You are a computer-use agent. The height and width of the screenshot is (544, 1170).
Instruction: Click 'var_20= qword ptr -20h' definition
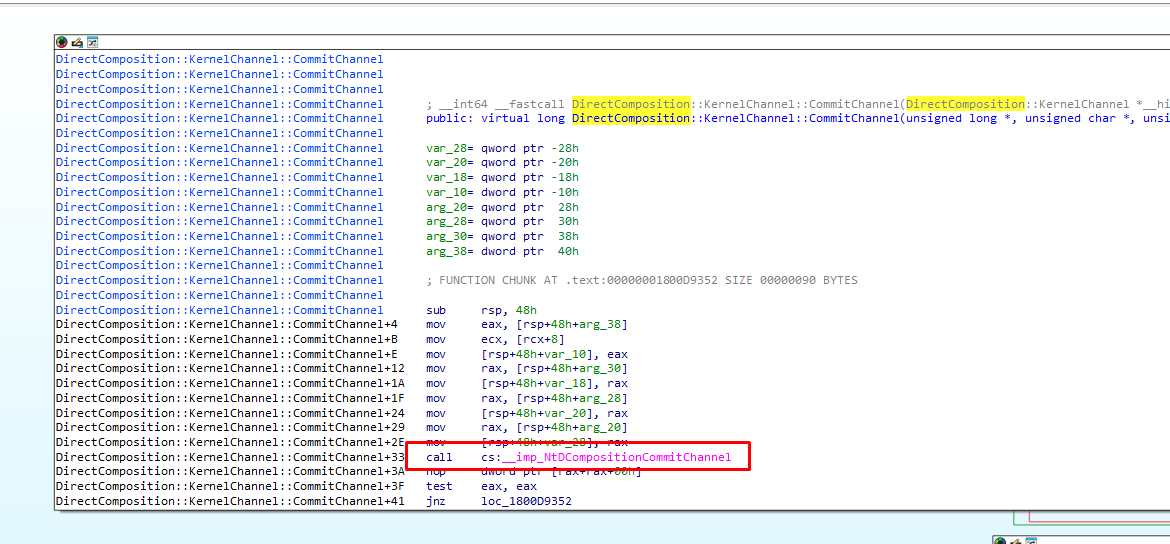coord(502,163)
